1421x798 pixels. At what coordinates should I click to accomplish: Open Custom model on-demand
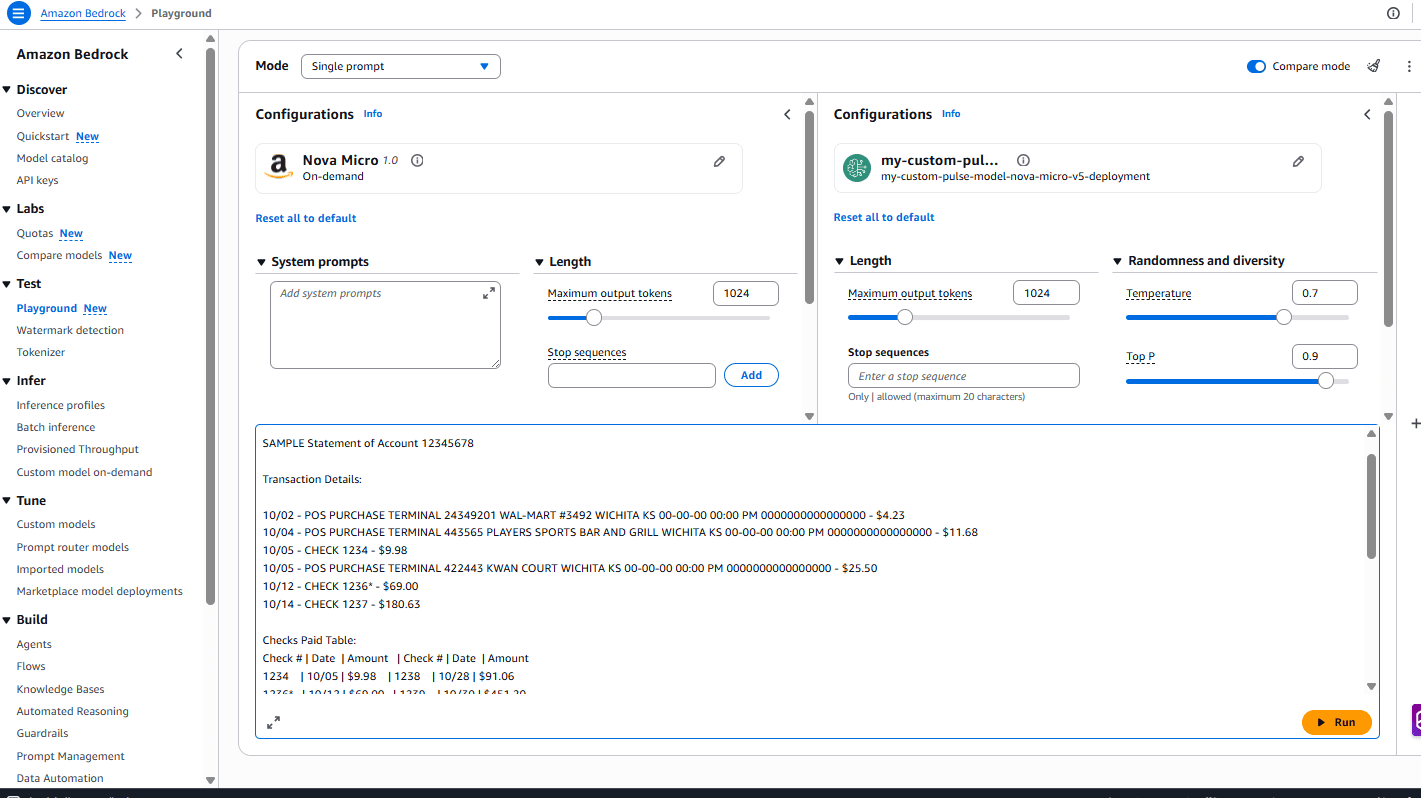pos(84,472)
